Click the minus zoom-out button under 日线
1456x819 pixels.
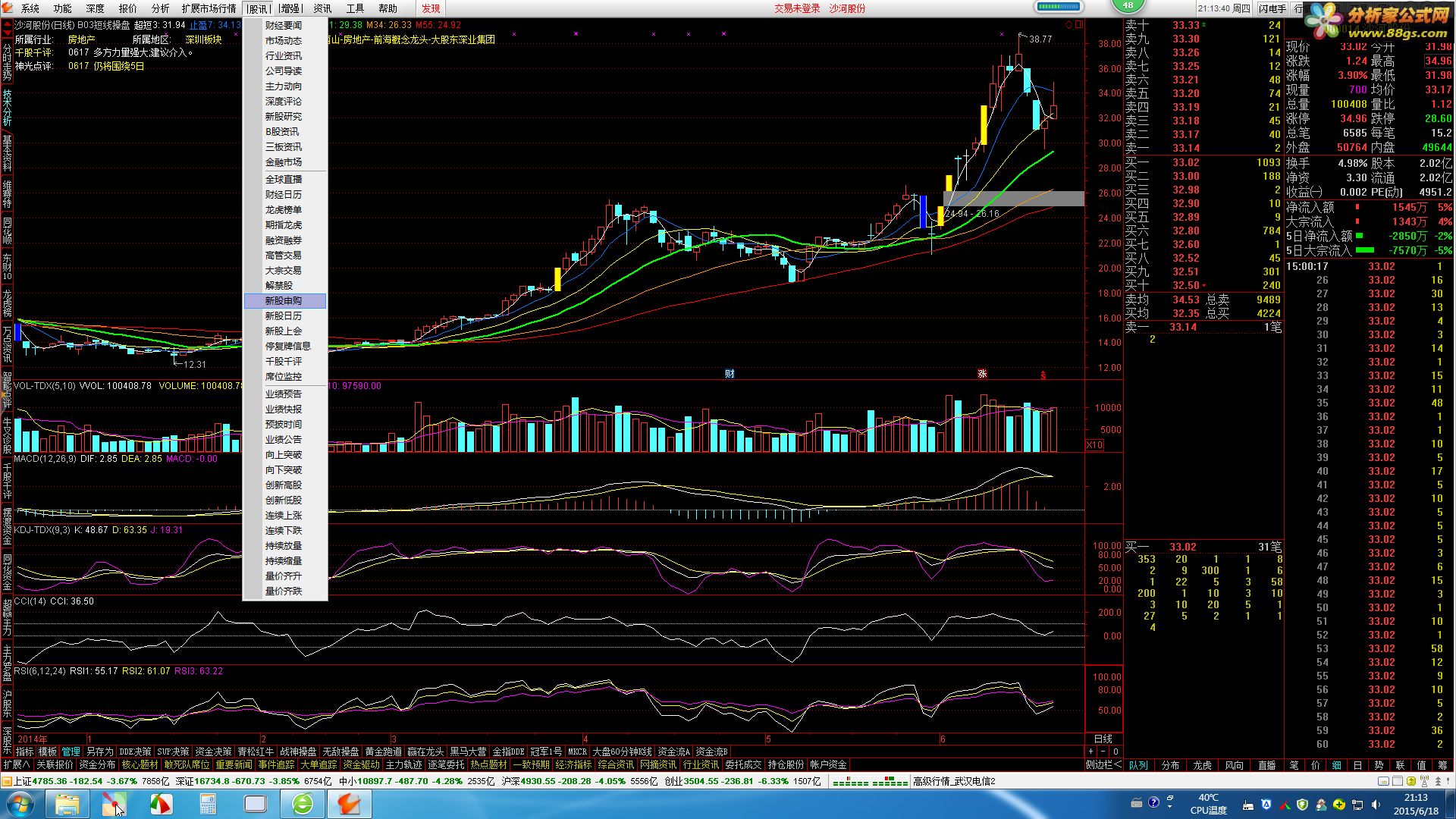pyautogui.click(x=1103, y=752)
